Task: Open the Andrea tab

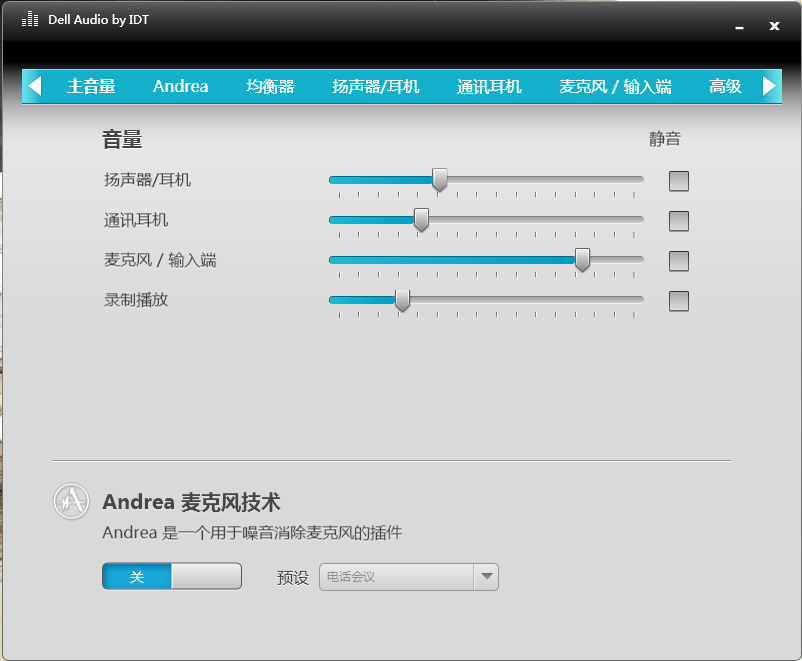Action: (x=181, y=86)
